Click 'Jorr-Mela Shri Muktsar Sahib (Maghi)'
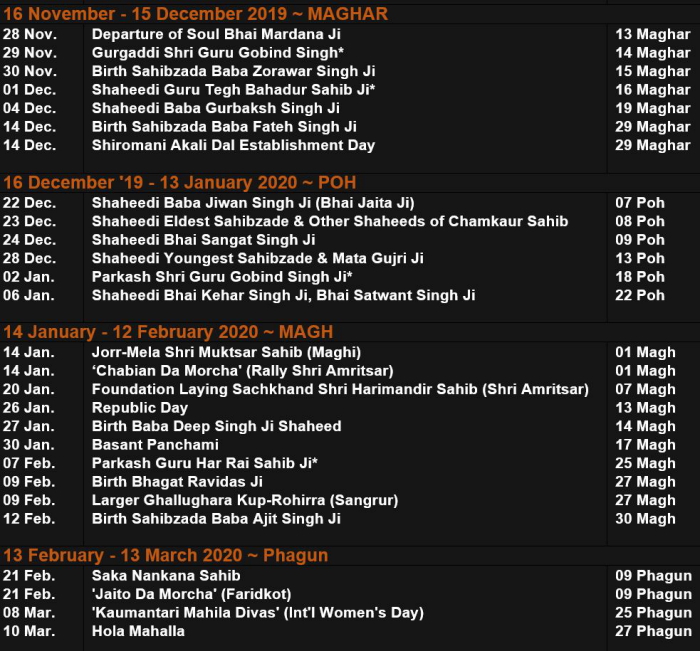 click(x=226, y=352)
